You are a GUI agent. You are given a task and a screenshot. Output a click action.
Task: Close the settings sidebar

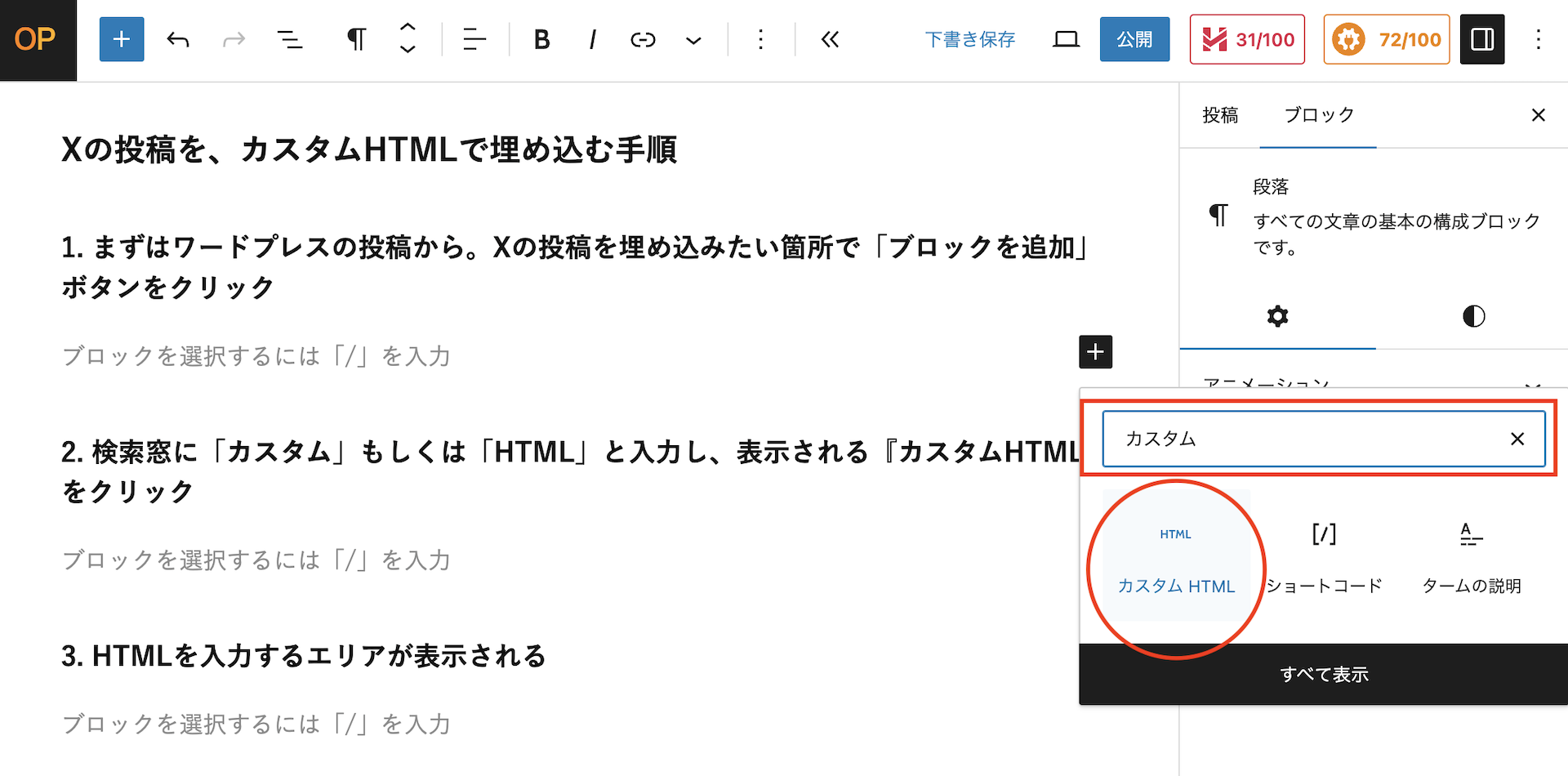click(1539, 115)
